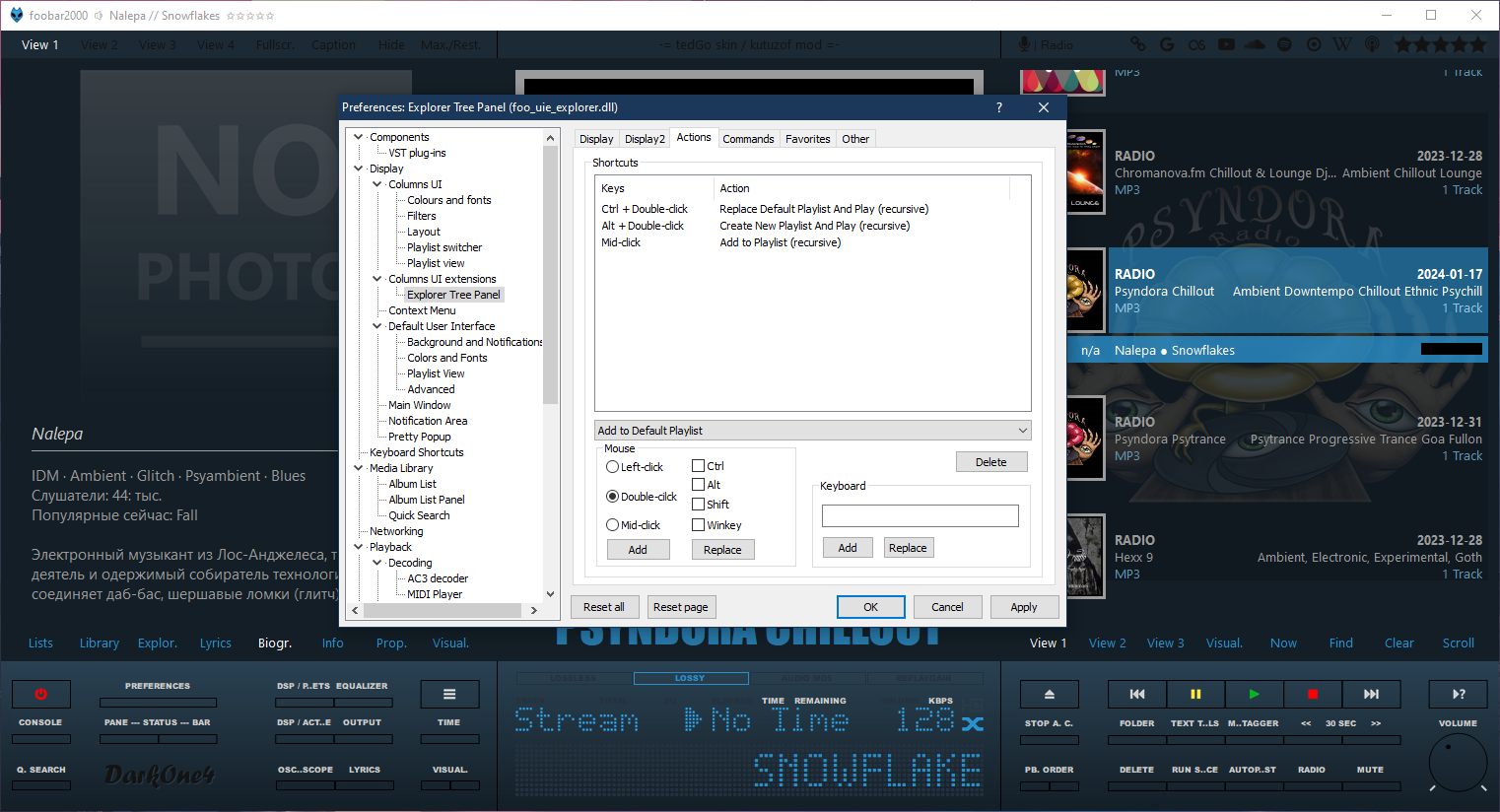Enable the Alt modifier checkbox

pyautogui.click(x=698, y=485)
